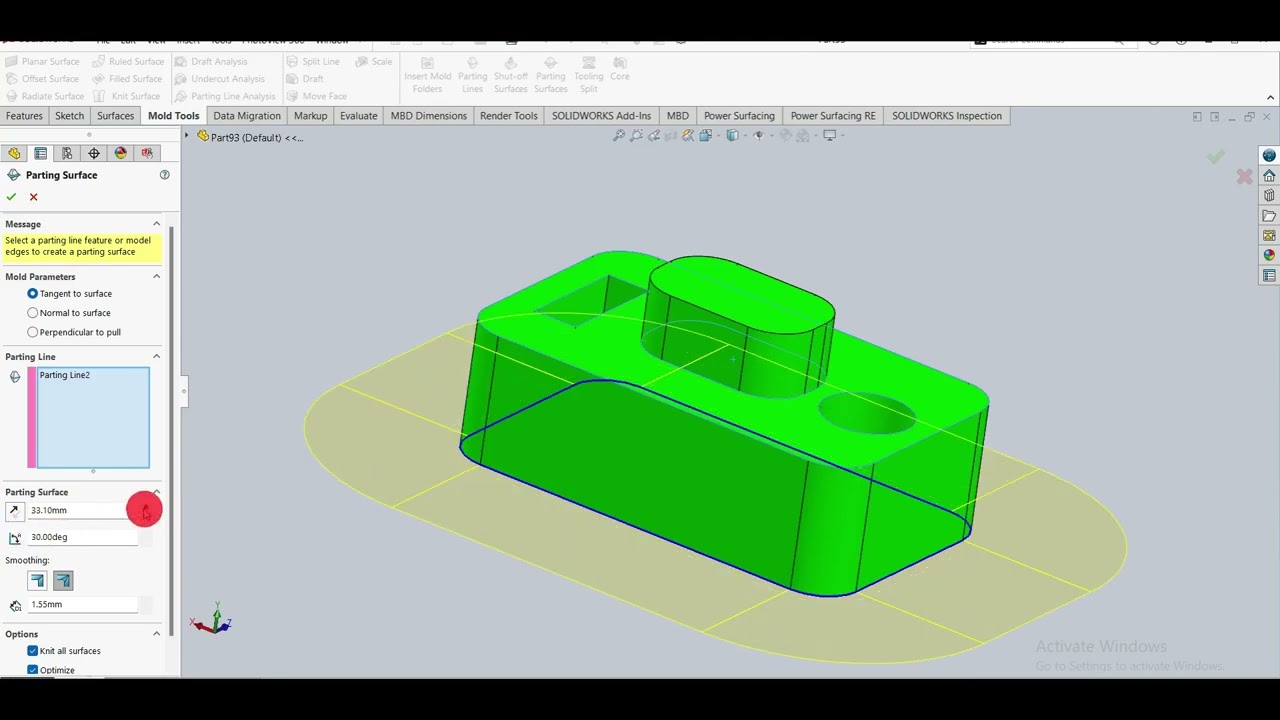This screenshot has height=720, width=1280.
Task: Open Parting Surface help icon
Action: (x=165, y=175)
